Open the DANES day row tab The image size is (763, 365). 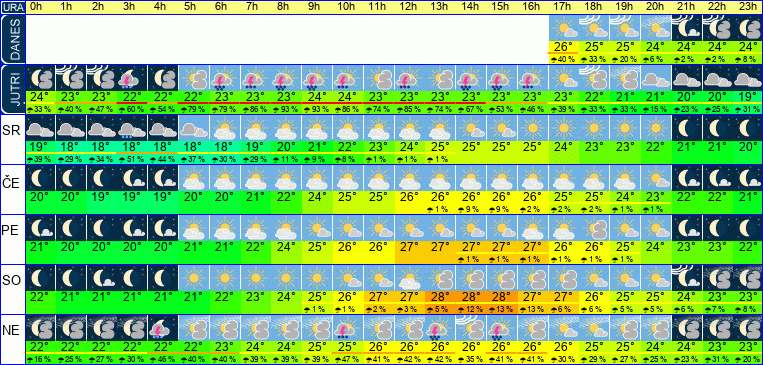(x=12, y=39)
